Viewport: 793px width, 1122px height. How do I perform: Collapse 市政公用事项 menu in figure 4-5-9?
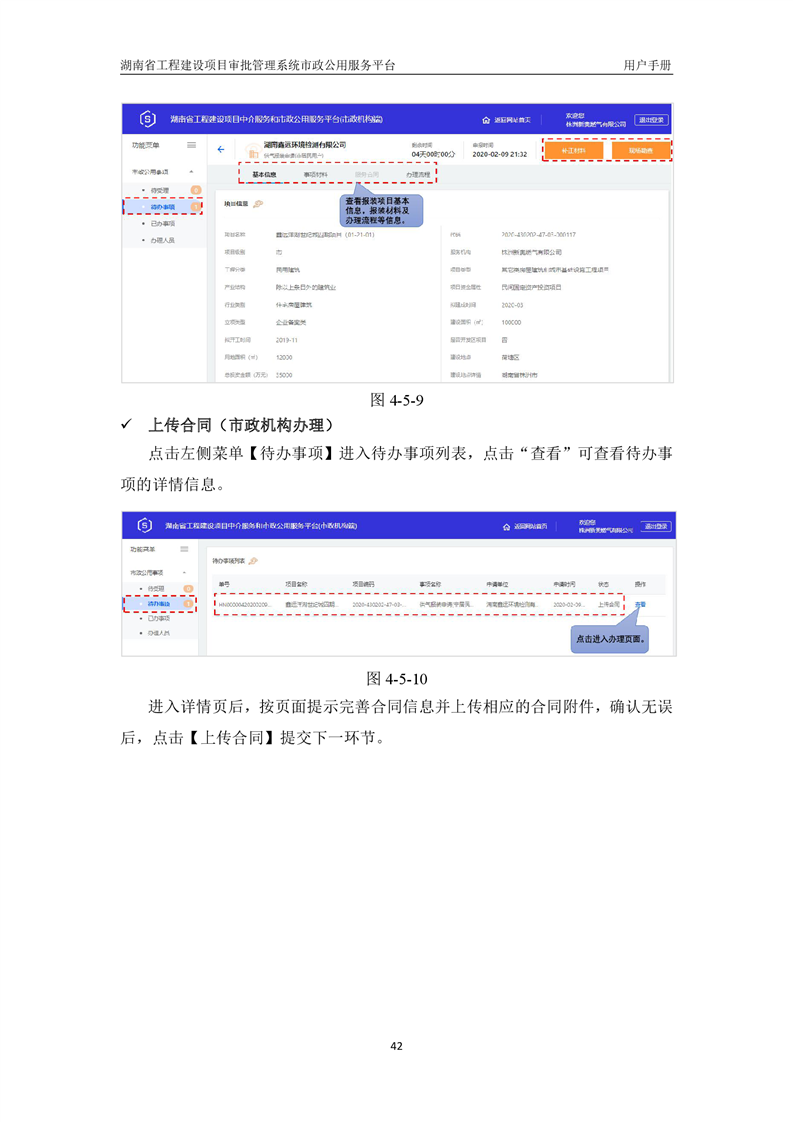point(191,172)
